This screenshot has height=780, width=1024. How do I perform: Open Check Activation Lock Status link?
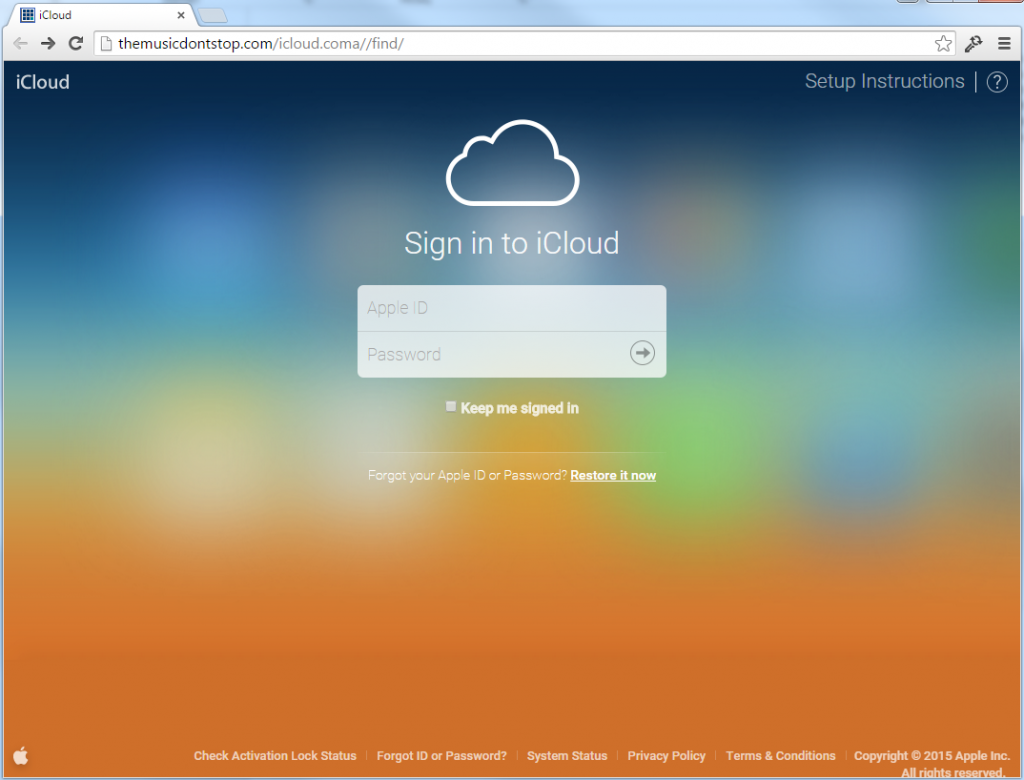coord(275,756)
